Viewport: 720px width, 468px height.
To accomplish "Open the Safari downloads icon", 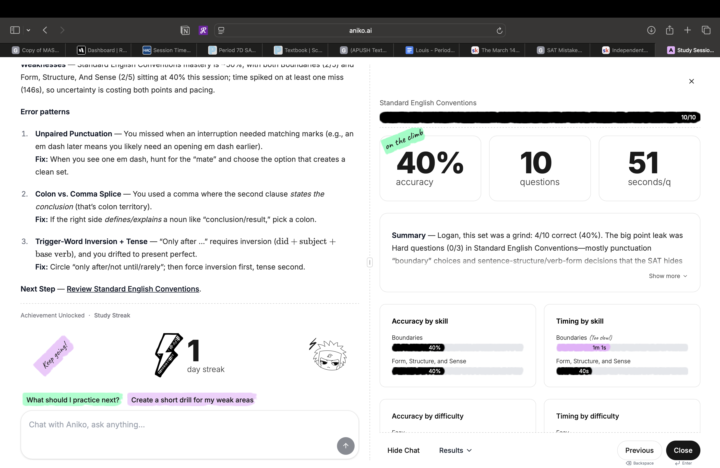I will point(651,30).
